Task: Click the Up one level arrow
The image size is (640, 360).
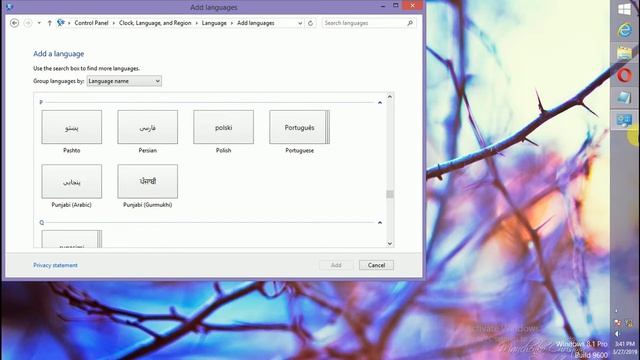Action: (x=49, y=23)
